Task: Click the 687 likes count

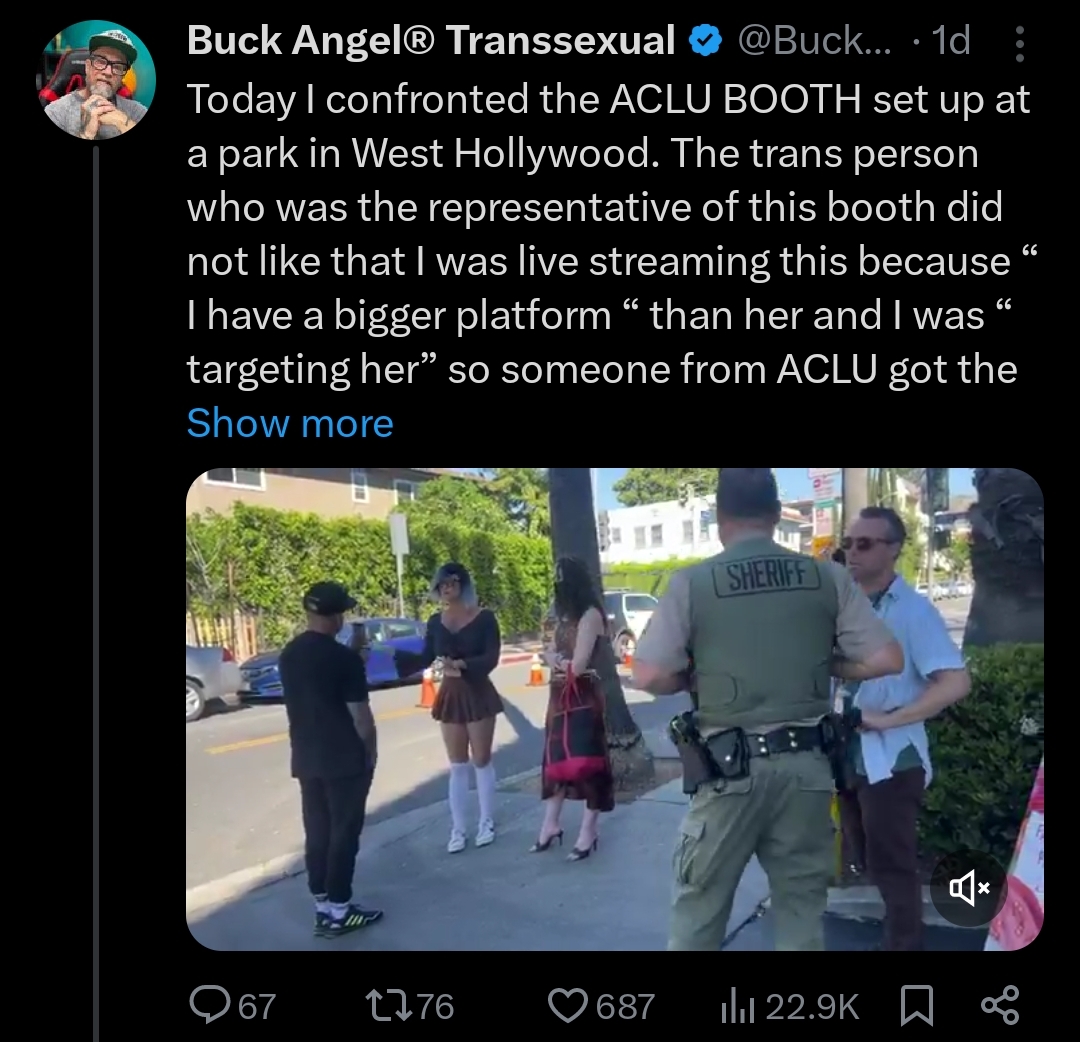Action: click(x=624, y=1006)
